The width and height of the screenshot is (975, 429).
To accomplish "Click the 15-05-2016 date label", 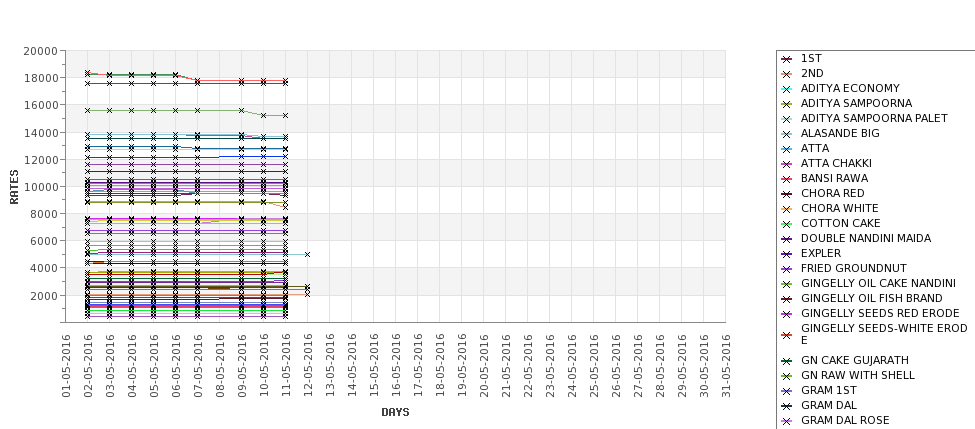I will click(374, 366).
